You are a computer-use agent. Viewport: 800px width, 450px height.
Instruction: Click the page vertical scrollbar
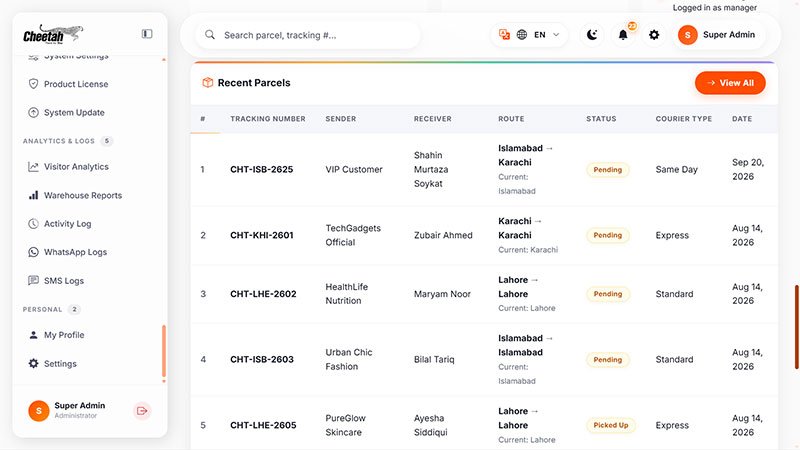pos(796,327)
